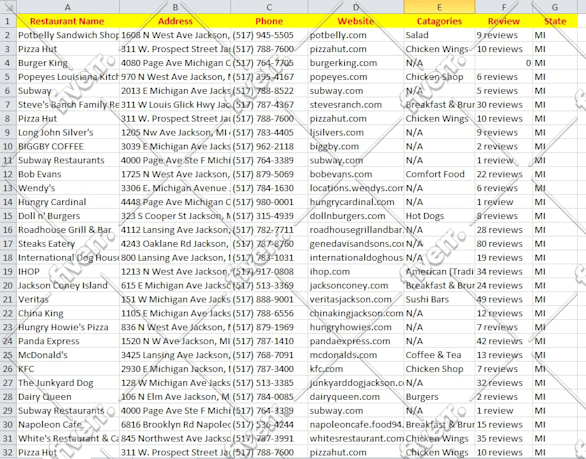Click the 'Restaurant Name' header cell
The width and height of the screenshot is (586, 459).
(68, 21)
